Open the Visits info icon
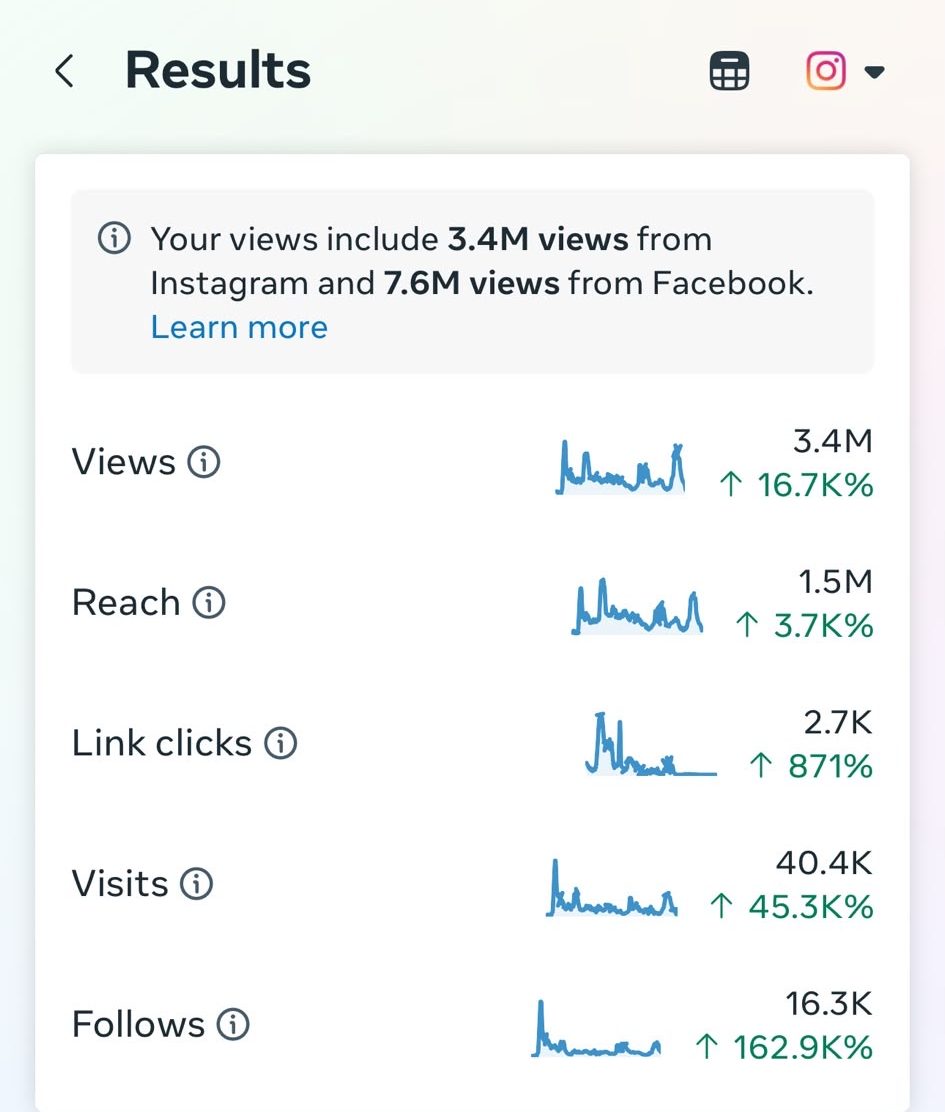Viewport: 945px width, 1112px height. click(x=196, y=884)
